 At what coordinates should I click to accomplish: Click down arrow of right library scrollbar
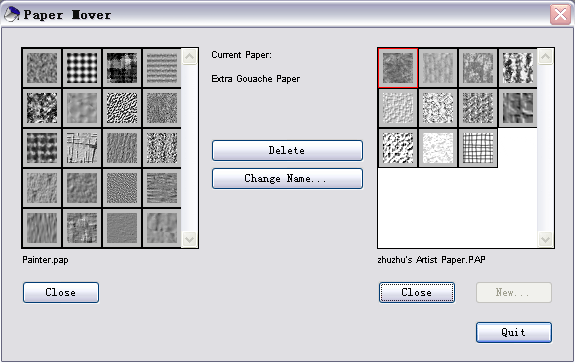pyautogui.click(x=545, y=239)
